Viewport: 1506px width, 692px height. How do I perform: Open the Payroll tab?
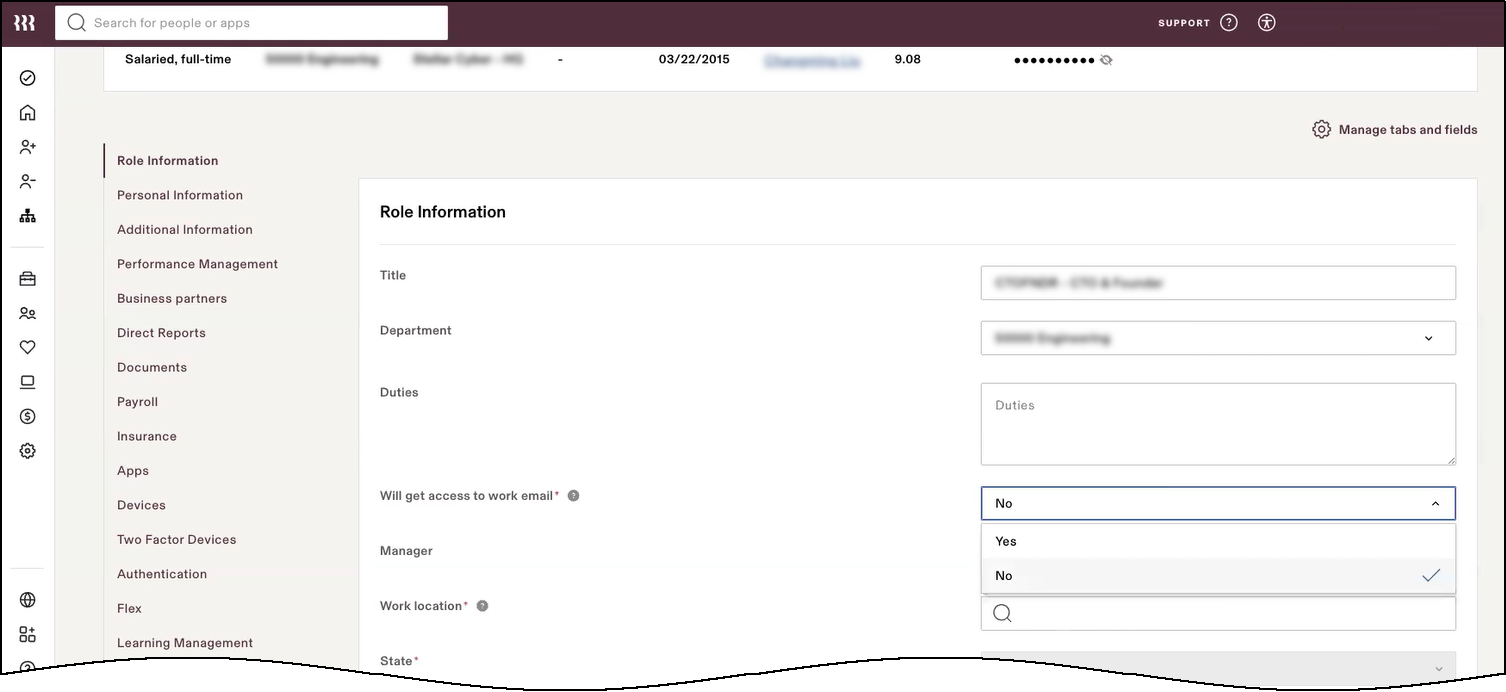tap(137, 401)
